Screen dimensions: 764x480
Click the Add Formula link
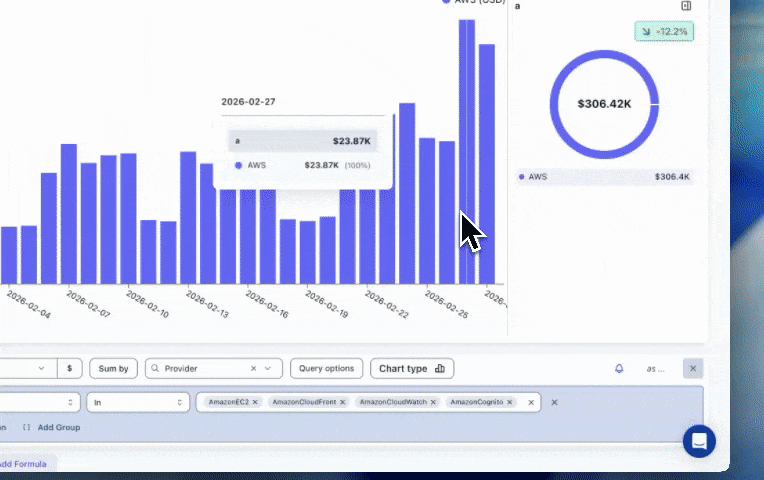23,464
